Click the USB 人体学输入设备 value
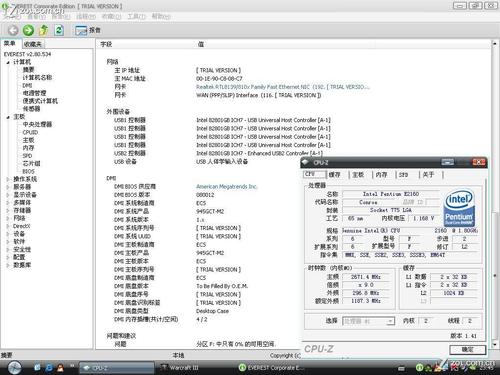This screenshot has height=375, width=500. (222, 162)
